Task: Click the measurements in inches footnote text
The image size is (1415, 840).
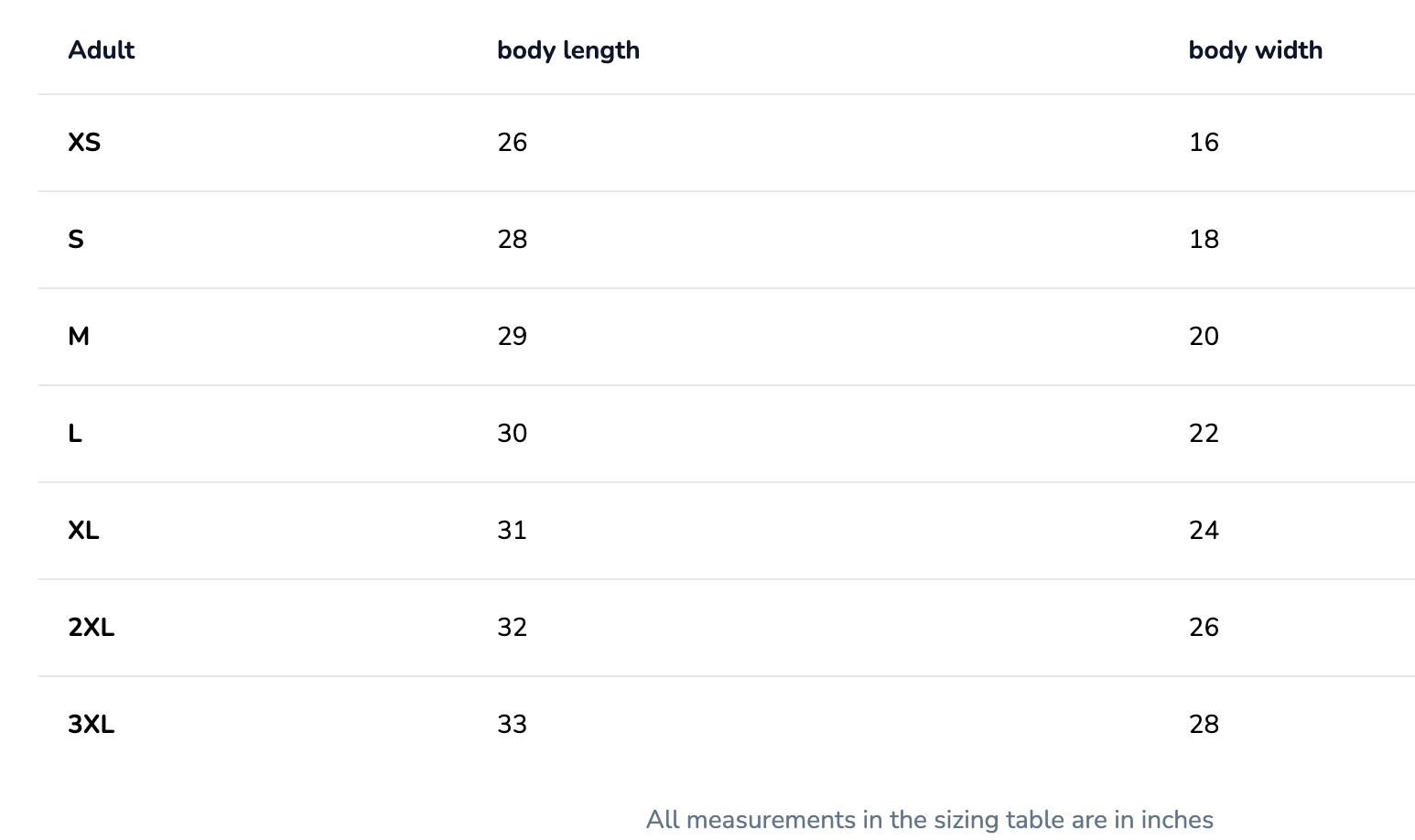Action: (929, 819)
